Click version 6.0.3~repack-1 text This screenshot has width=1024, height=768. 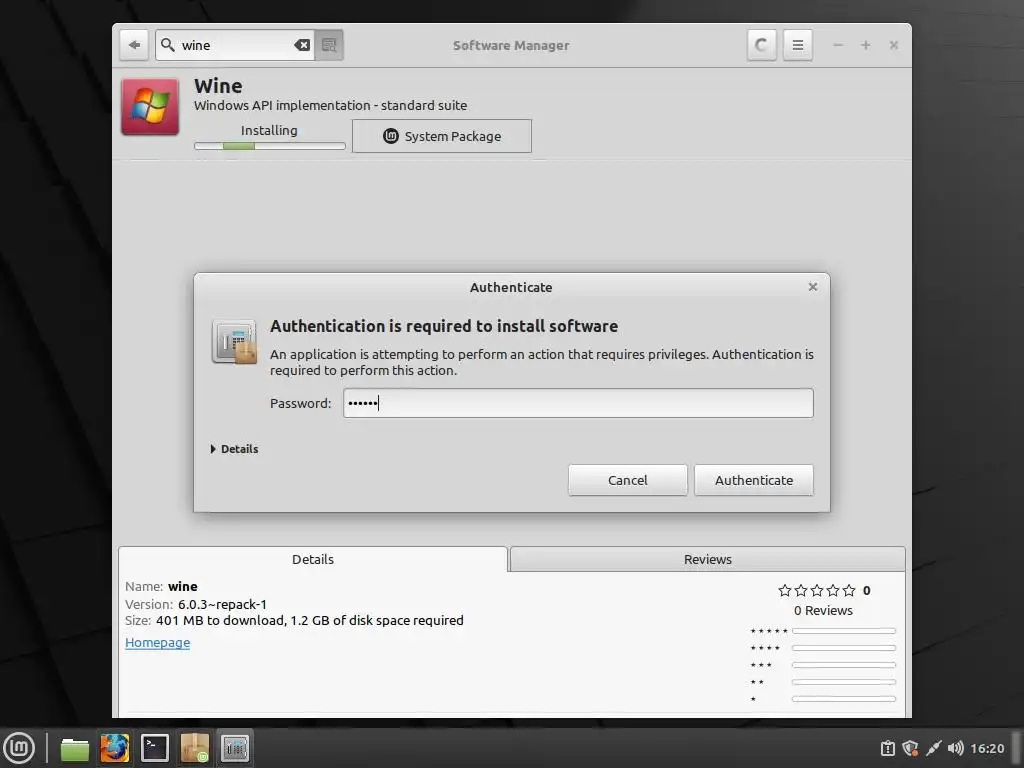point(222,604)
